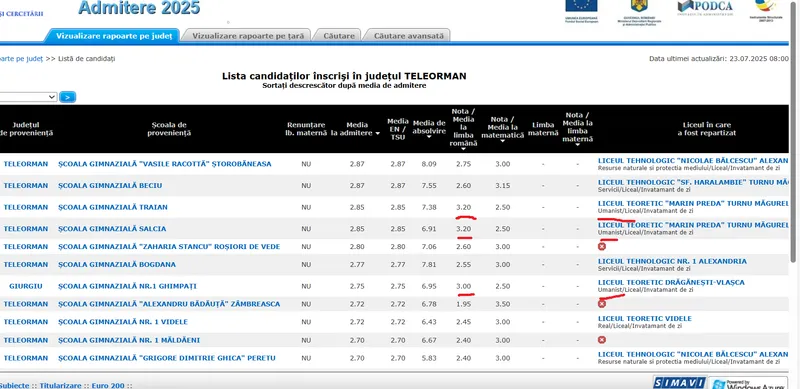Open Școala Gimnazială Alexandru Bădăuță Zâmbreasca link
Screen dimensions: 800x389
click(x=169, y=304)
